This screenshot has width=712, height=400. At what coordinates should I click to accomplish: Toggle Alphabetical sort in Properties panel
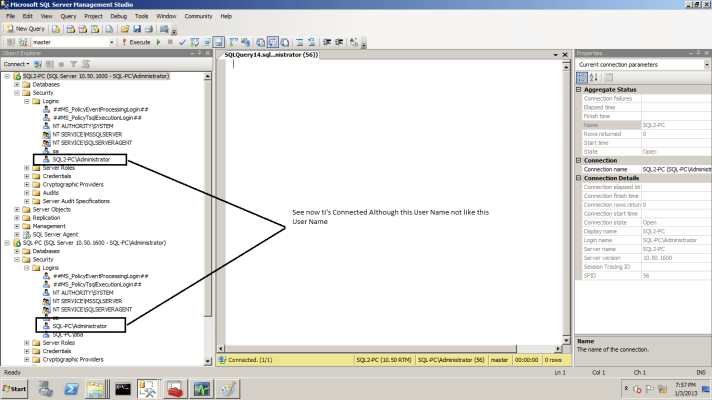click(593, 78)
